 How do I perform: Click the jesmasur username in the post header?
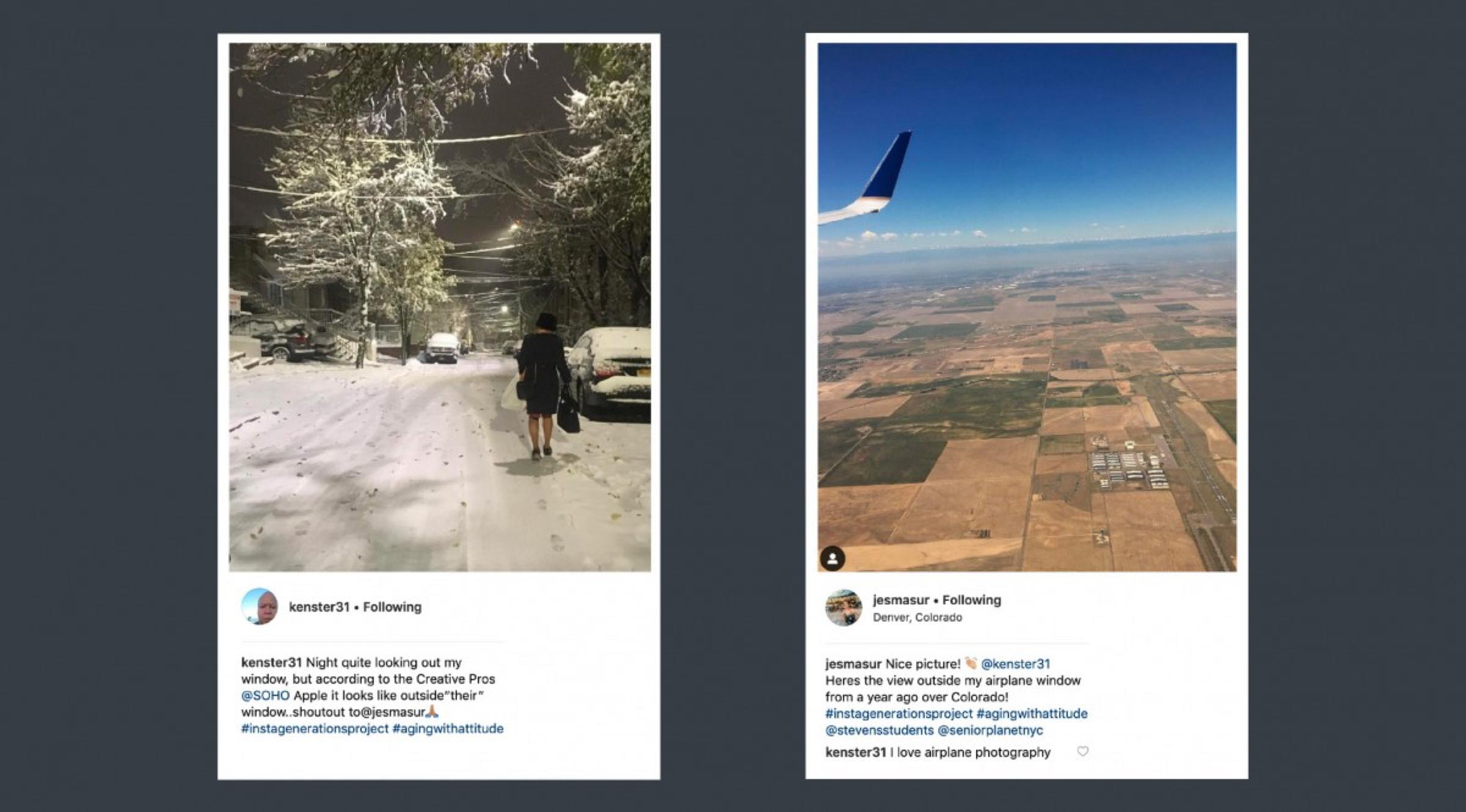pyautogui.click(x=900, y=600)
